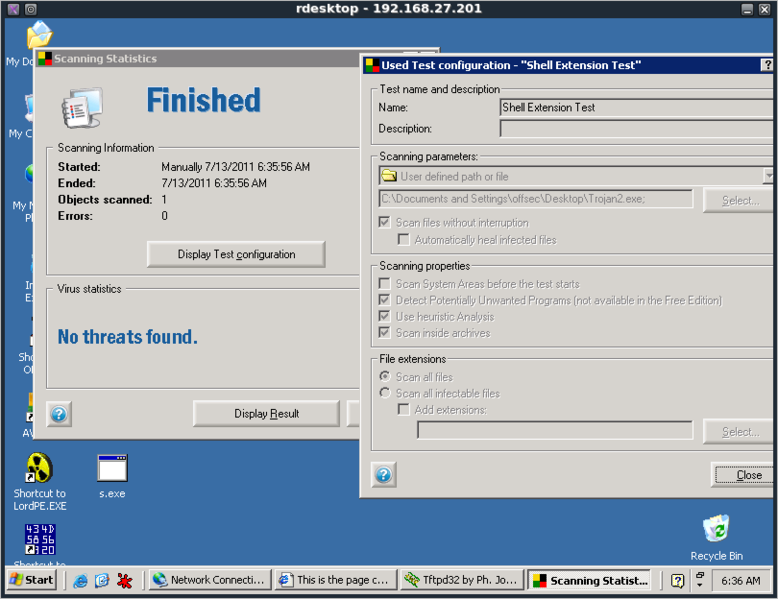Select Scan all infectable files option
The image size is (778, 599).
tap(385, 393)
